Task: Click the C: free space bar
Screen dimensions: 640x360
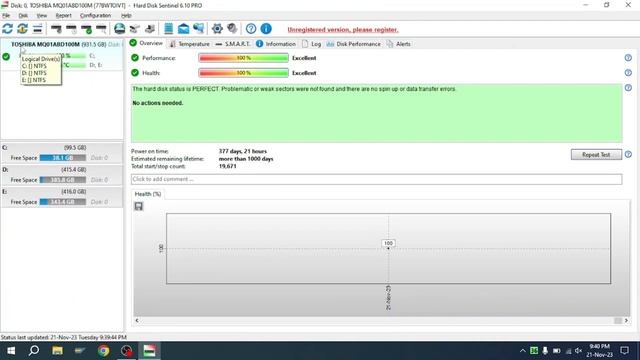Action: tap(63, 158)
